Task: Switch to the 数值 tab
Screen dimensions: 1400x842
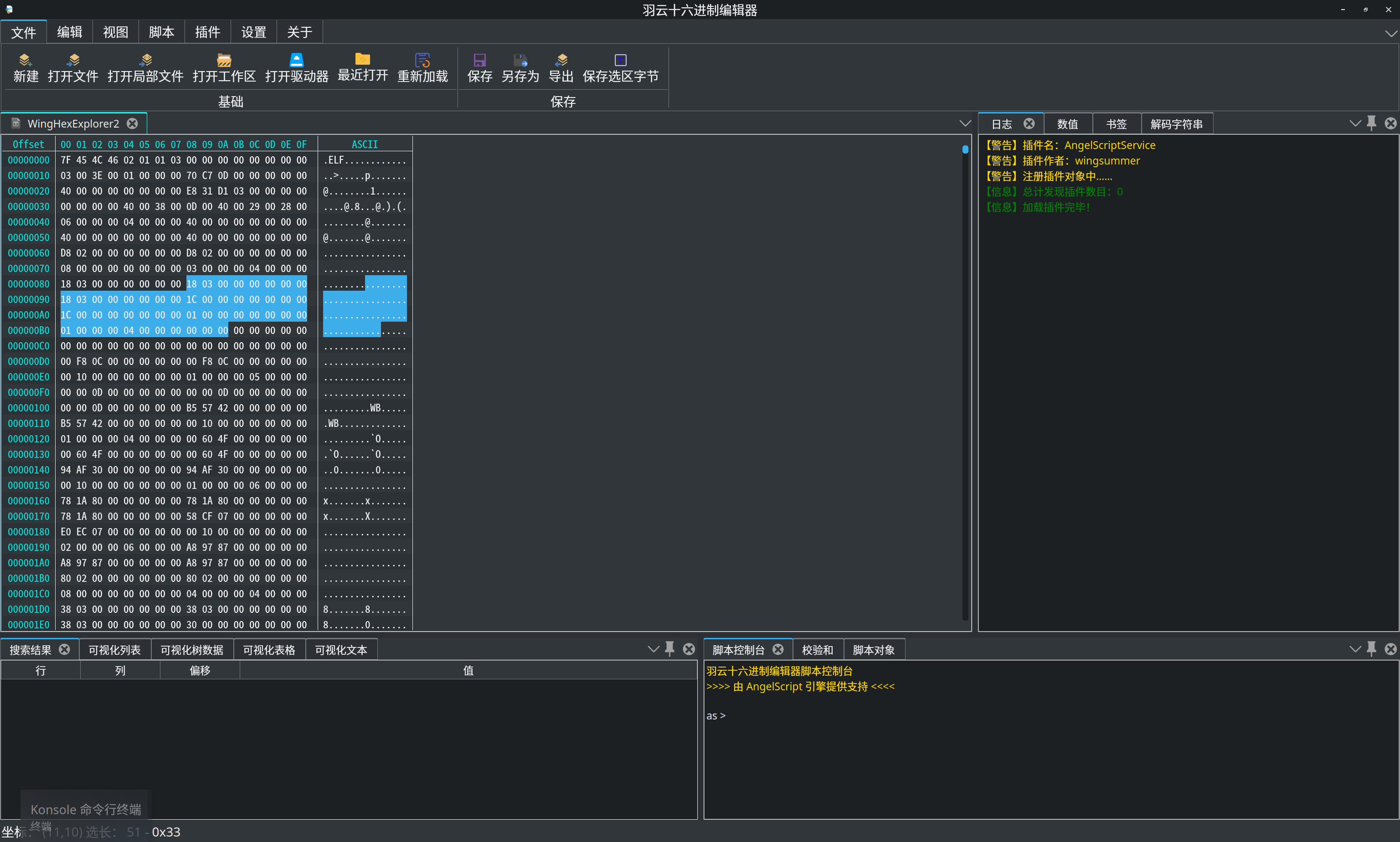Action: (x=1068, y=123)
